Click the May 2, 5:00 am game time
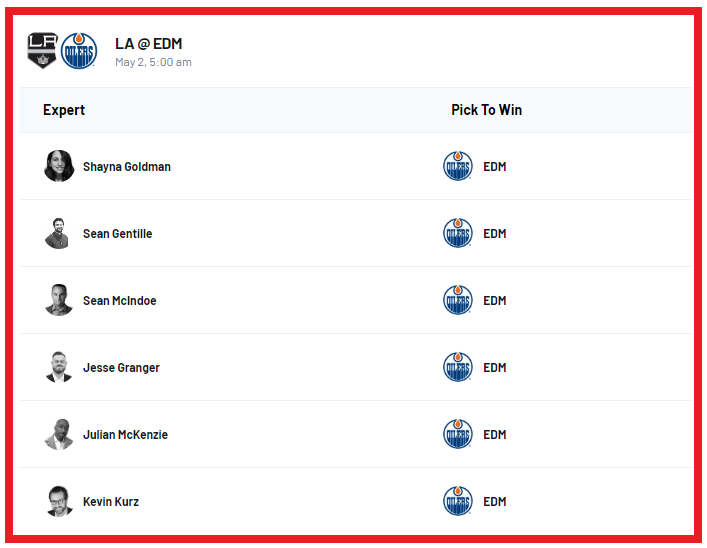Viewport: 707px width, 548px height. coord(153,62)
